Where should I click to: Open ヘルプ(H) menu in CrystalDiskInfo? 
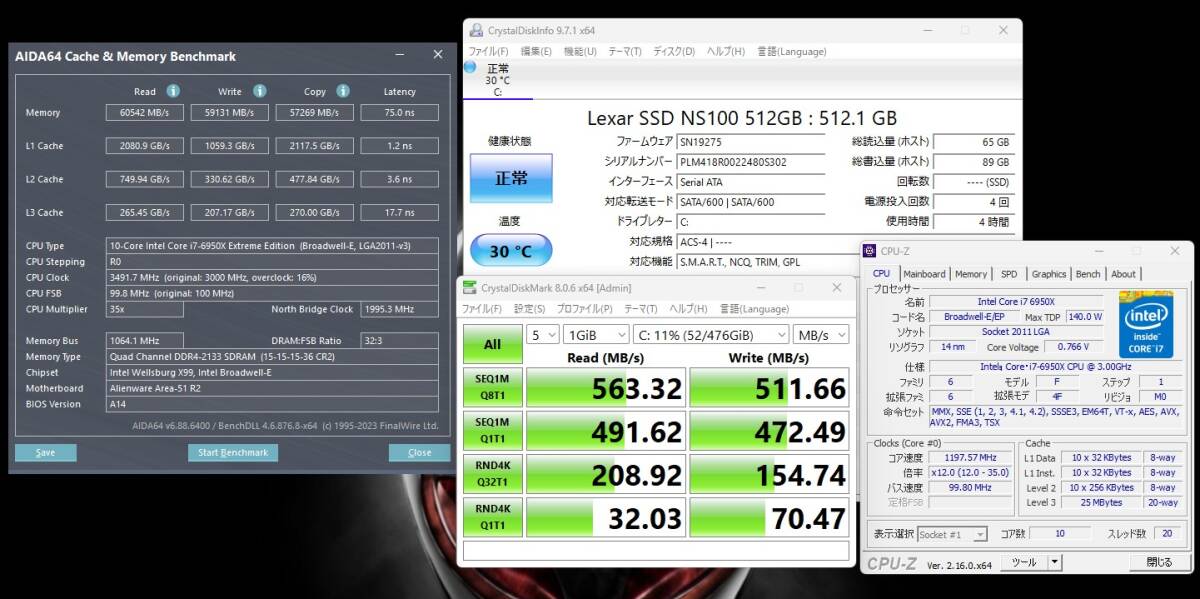(x=728, y=51)
